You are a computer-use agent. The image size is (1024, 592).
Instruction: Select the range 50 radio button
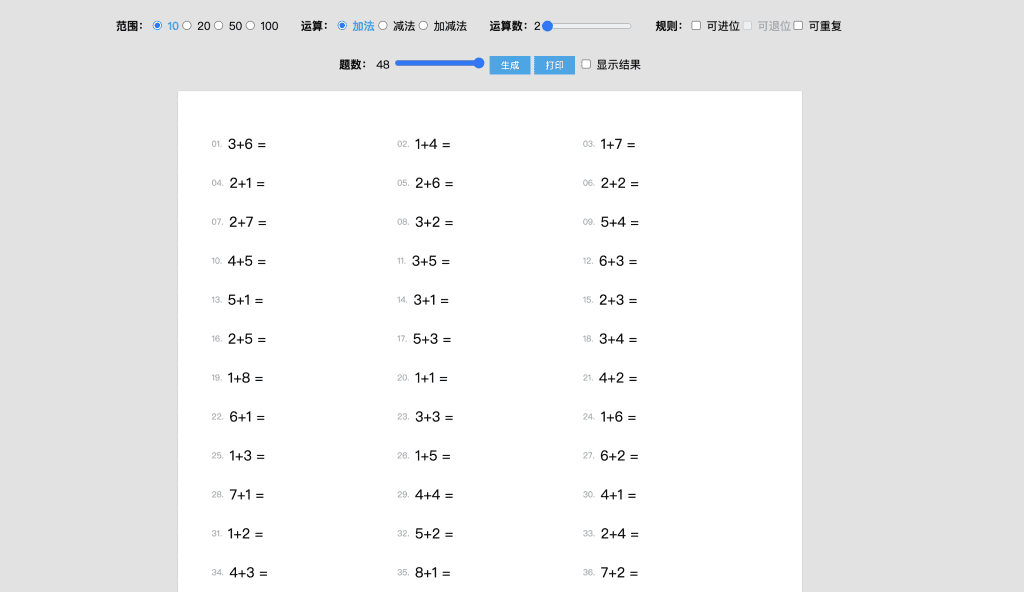(x=219, y=25)
